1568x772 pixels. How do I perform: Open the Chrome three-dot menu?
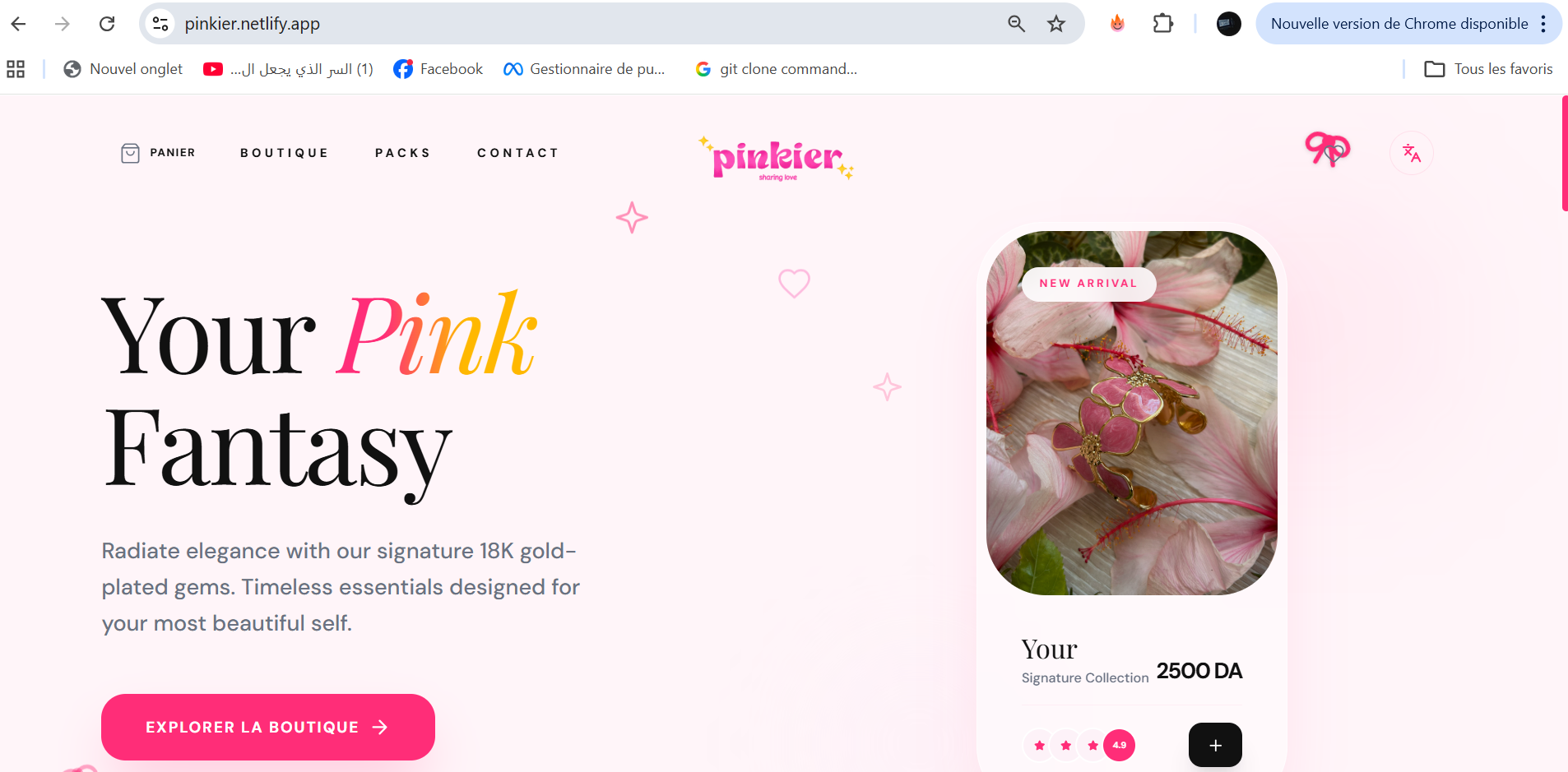(x=1543, y=24)
